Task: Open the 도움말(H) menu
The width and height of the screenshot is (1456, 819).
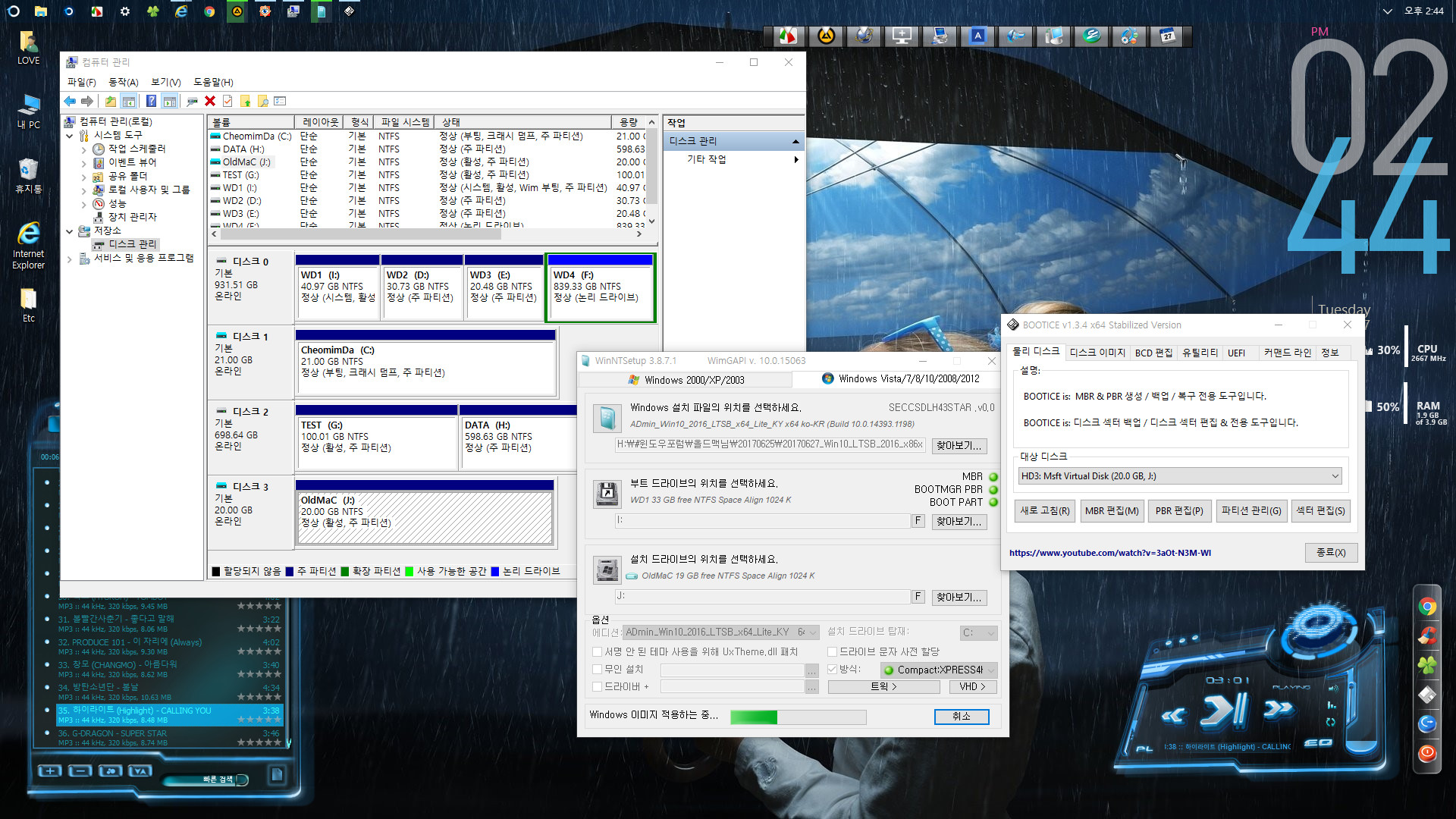Action: (213, 82)
